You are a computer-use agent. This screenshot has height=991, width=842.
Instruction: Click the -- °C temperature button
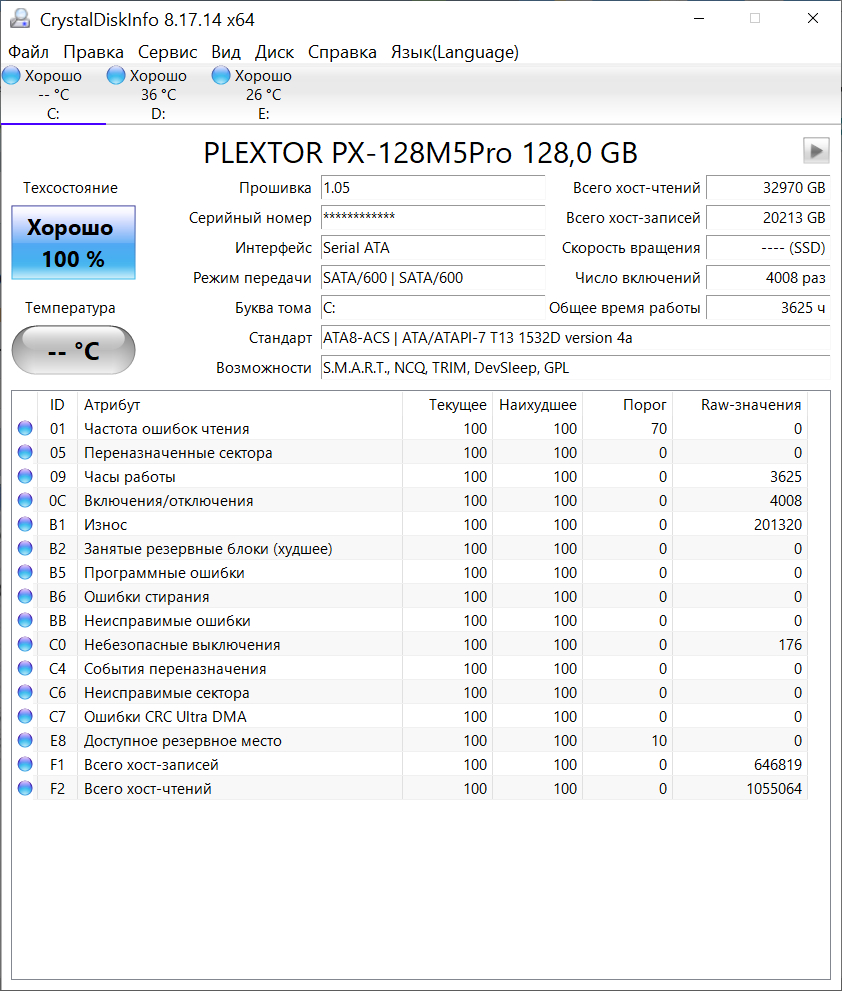[73, 350]
